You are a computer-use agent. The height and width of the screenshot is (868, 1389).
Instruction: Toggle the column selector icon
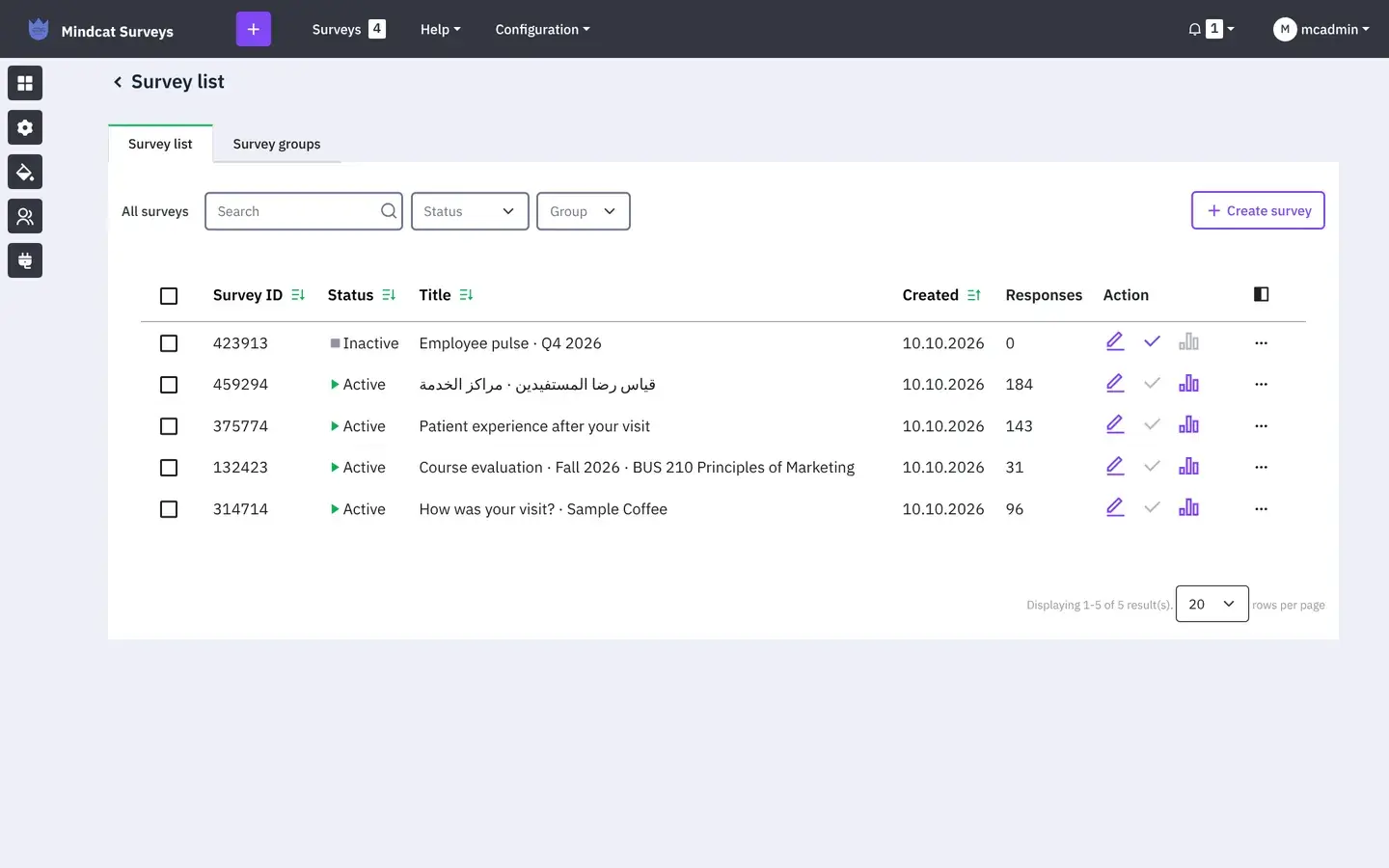[x=1261, y=294]
